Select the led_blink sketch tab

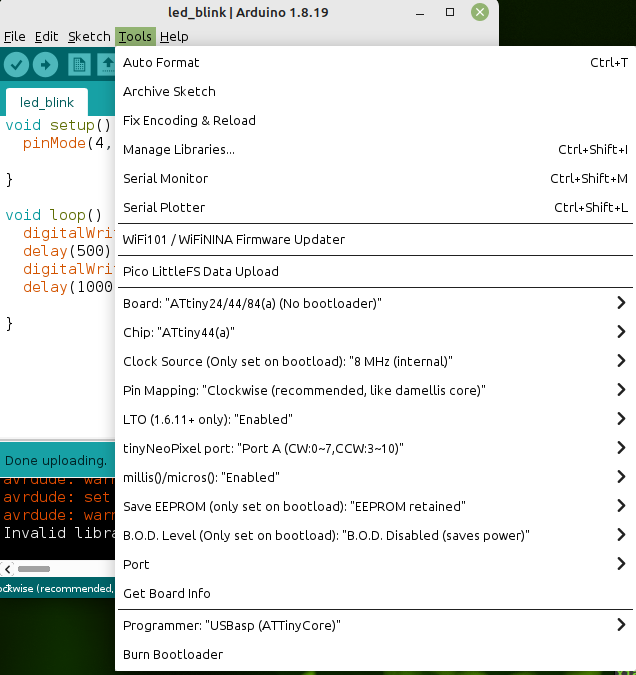click(x=47, y=102)
